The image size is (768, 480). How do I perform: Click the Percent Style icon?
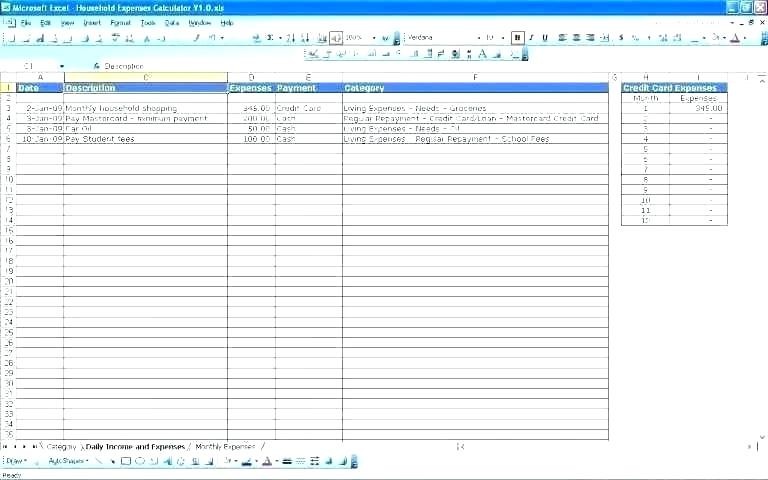coord(635,38)
